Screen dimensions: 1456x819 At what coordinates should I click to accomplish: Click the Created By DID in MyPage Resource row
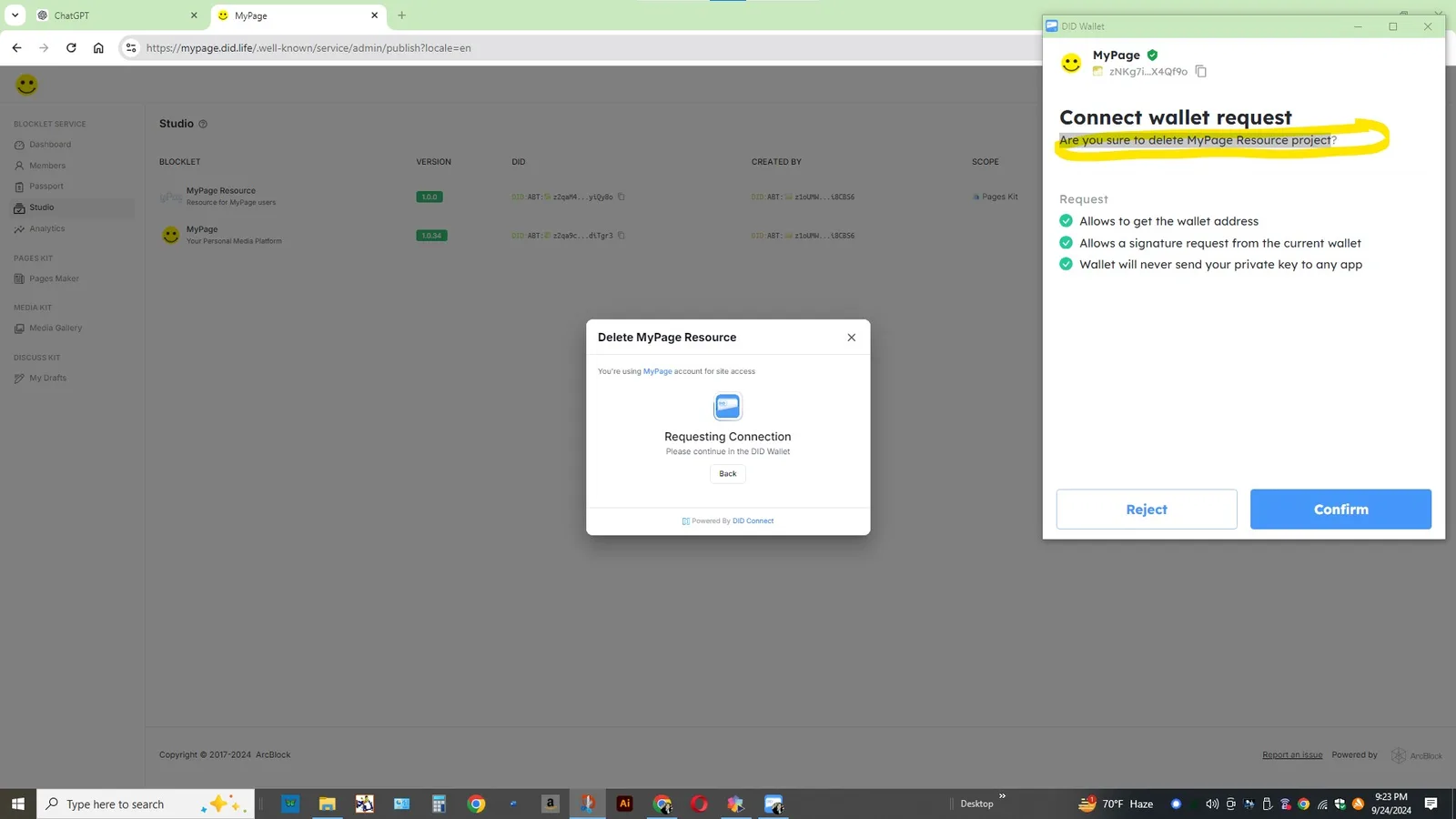pyautogui.click(x=803, y=197)
